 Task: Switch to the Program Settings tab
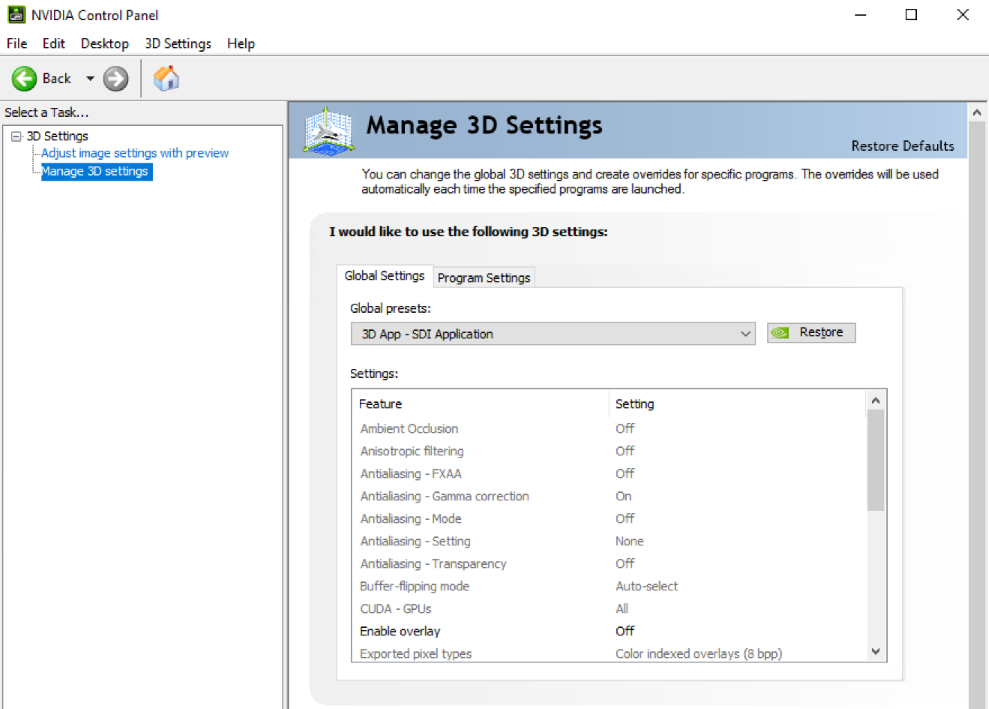[484, 278]
